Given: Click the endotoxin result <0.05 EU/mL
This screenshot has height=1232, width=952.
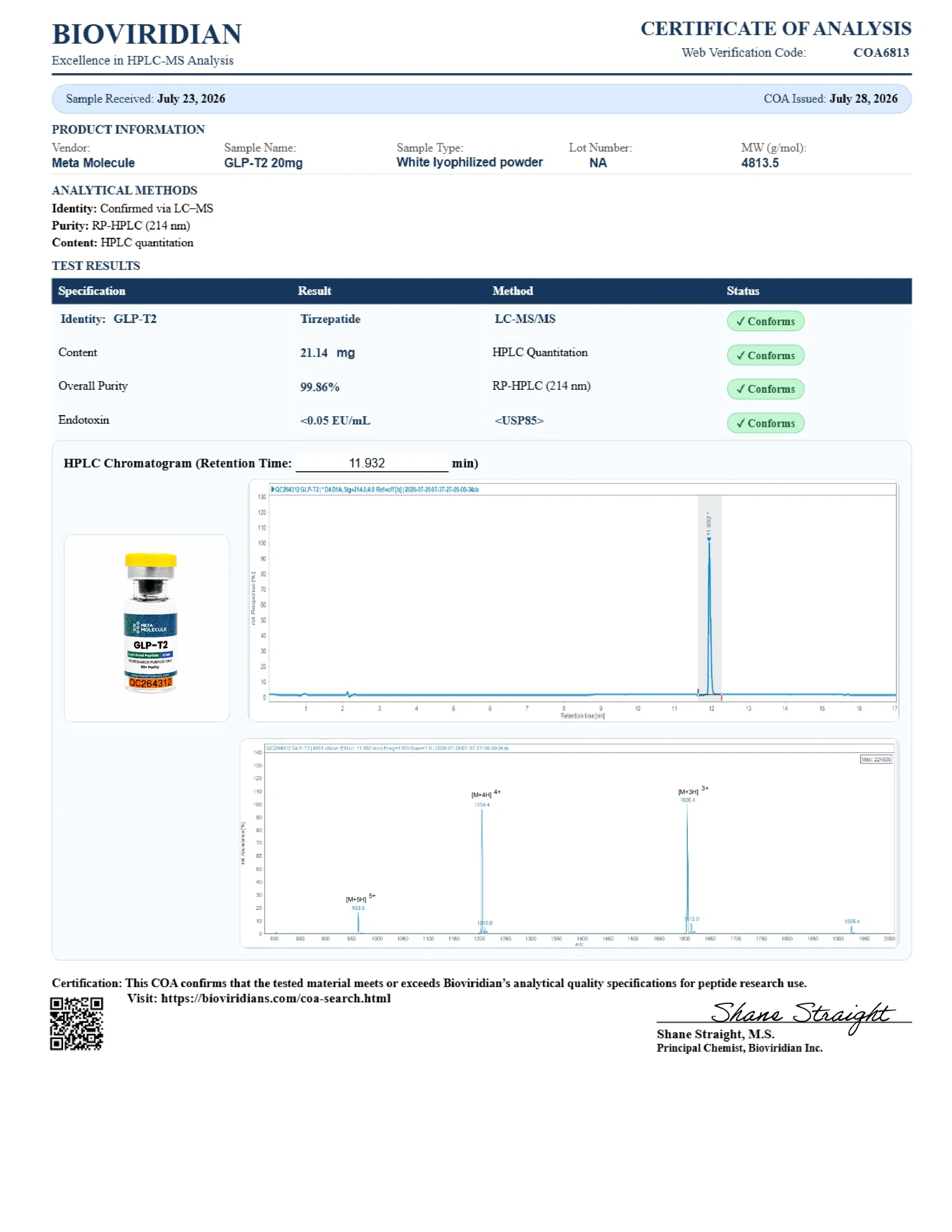Looking at the screenshot, I should coord(335,420).
